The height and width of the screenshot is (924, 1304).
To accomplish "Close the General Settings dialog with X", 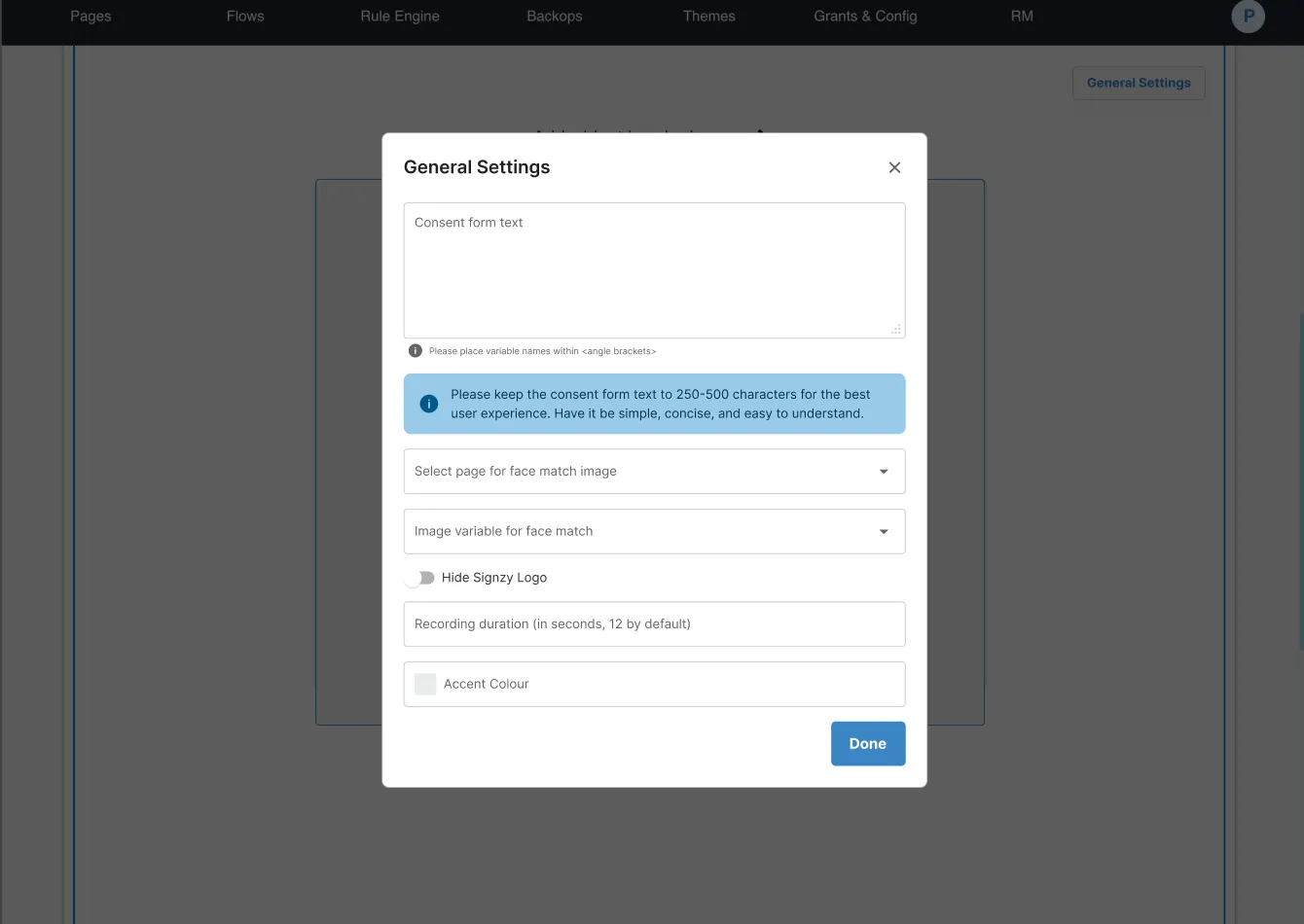I will click(894, 167).
